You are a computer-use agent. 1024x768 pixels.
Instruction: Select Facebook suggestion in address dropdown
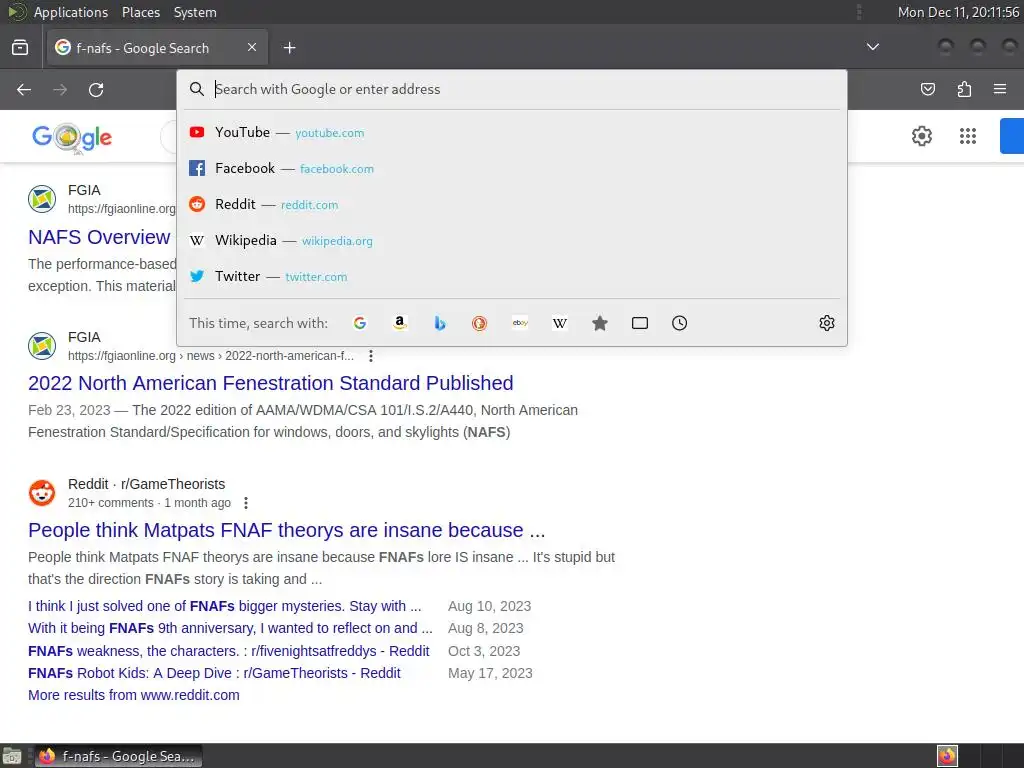512,168
